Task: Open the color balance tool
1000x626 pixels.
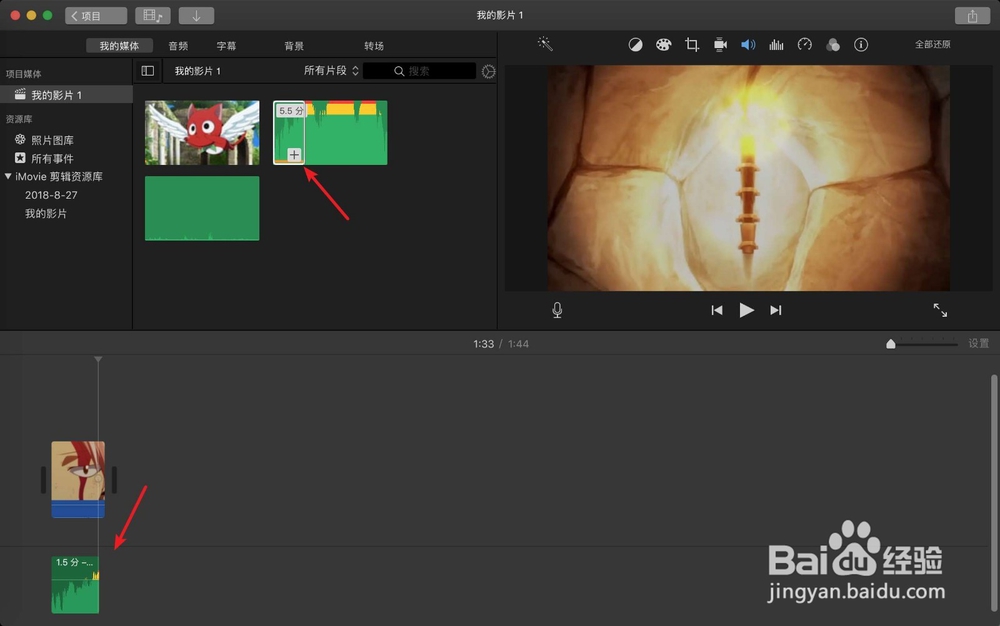Action: click(x=635, y=45)
